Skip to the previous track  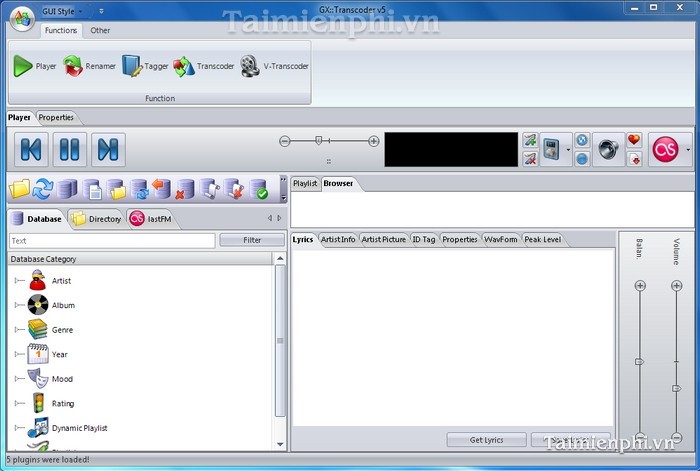[31, 150]
